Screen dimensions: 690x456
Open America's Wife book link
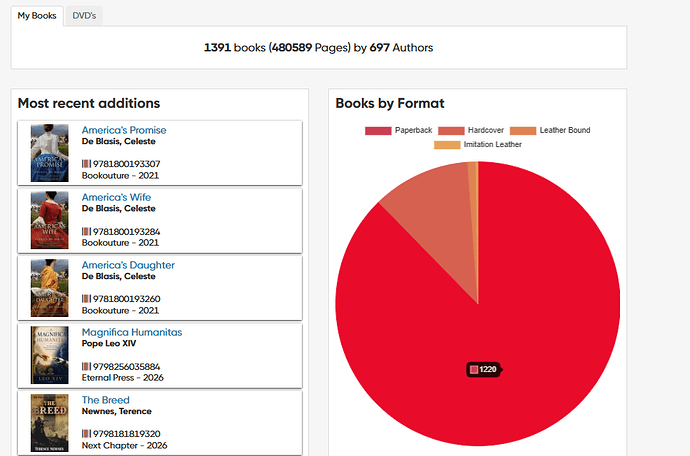click(117, 197)
